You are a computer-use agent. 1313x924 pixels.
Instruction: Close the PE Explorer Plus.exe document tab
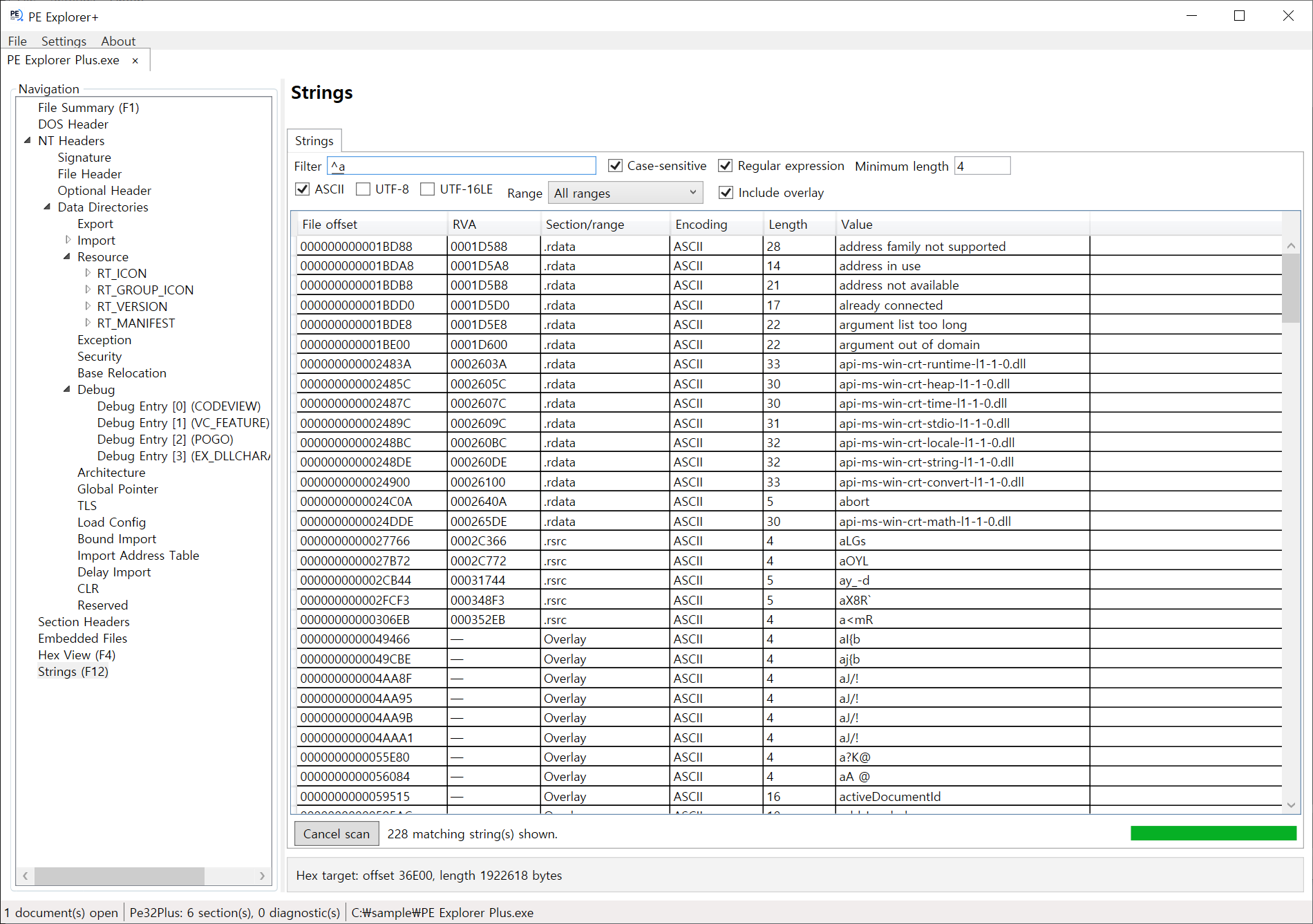[x=135, y=61]
